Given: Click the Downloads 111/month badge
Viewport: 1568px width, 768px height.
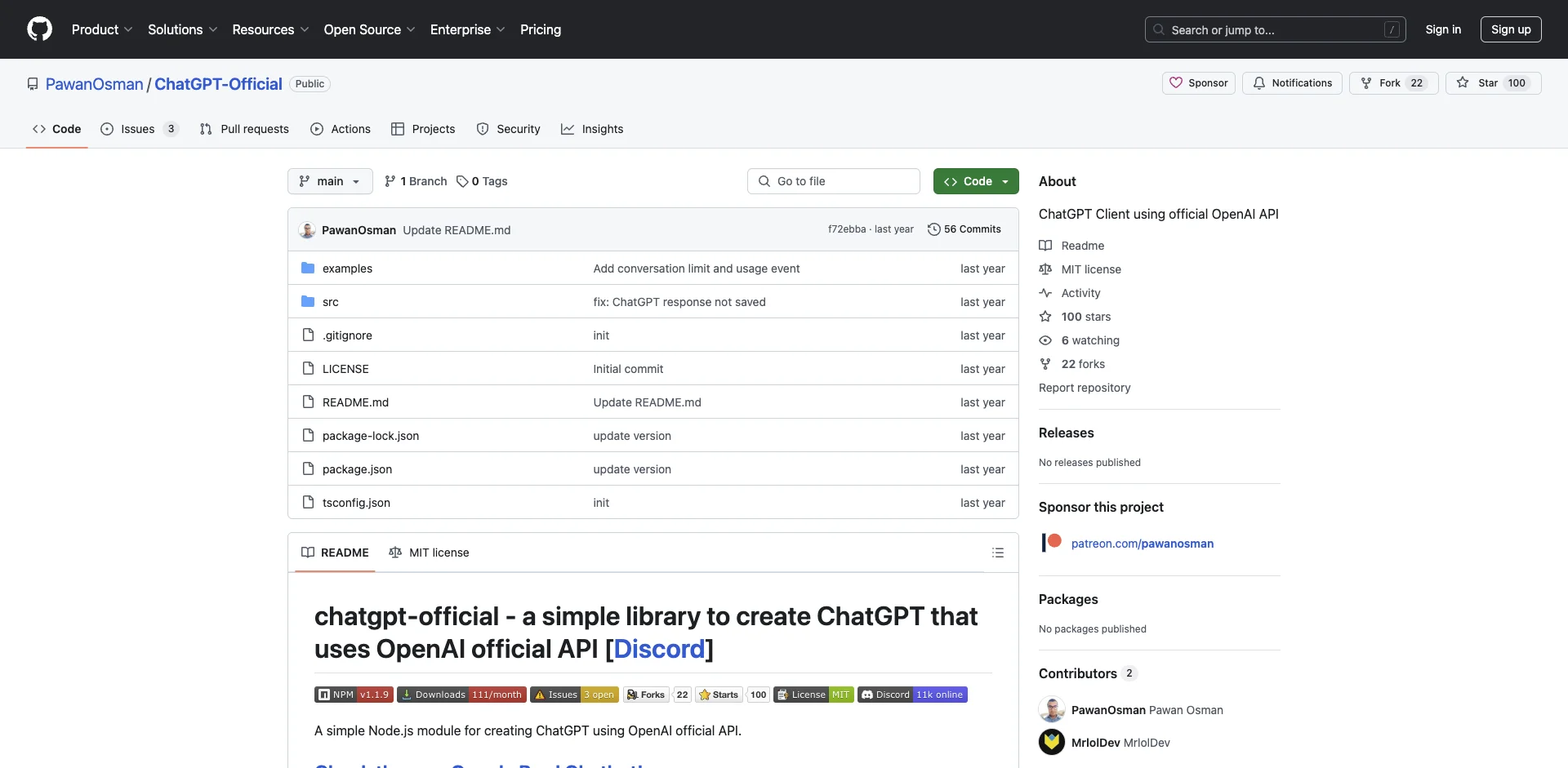Looking at the screenshot, I should point(461,695).
